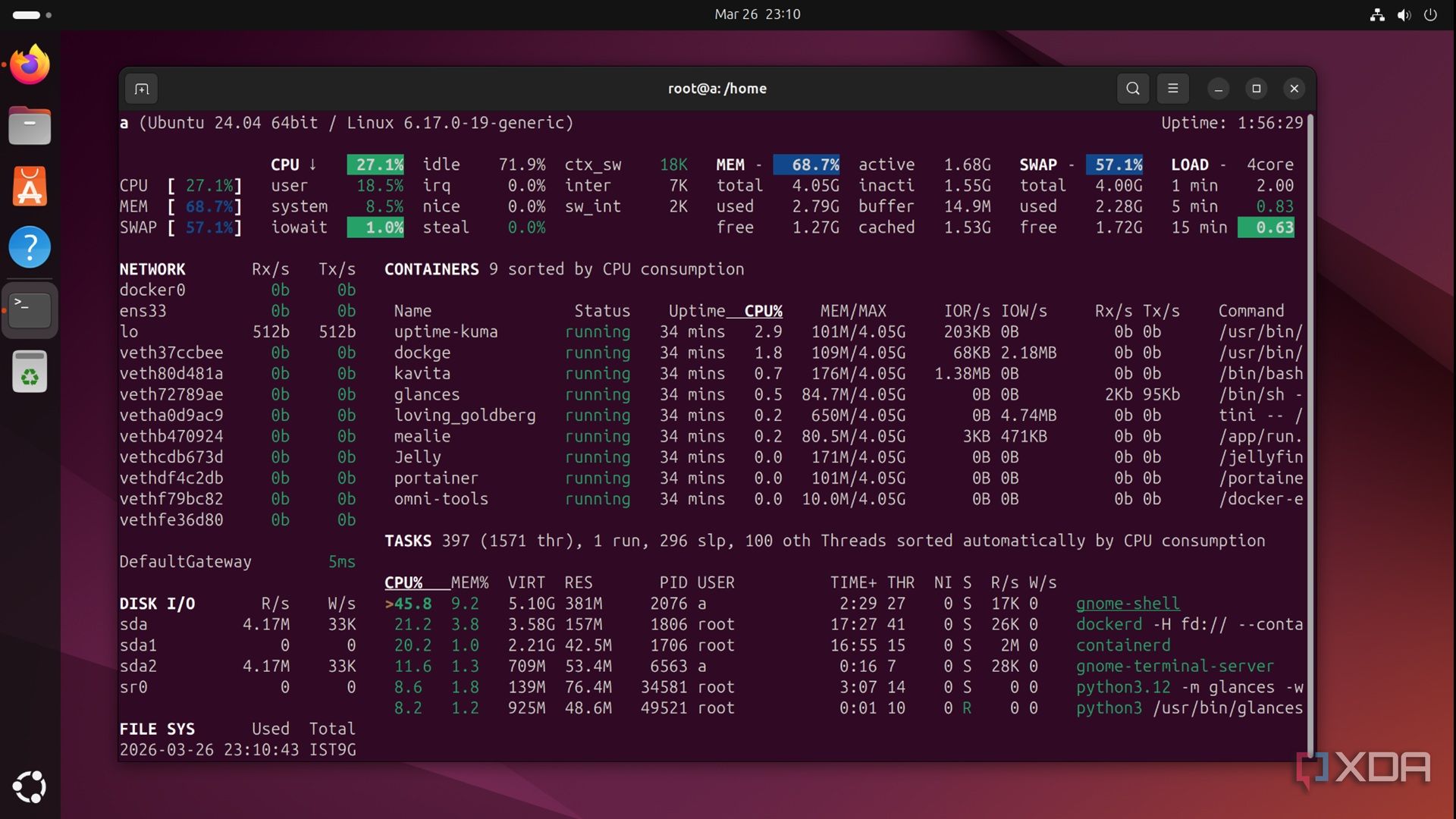Click the loving_goldberg container name
The width and height of the screenshot is (1456, 819).
[x=464, y=416]
